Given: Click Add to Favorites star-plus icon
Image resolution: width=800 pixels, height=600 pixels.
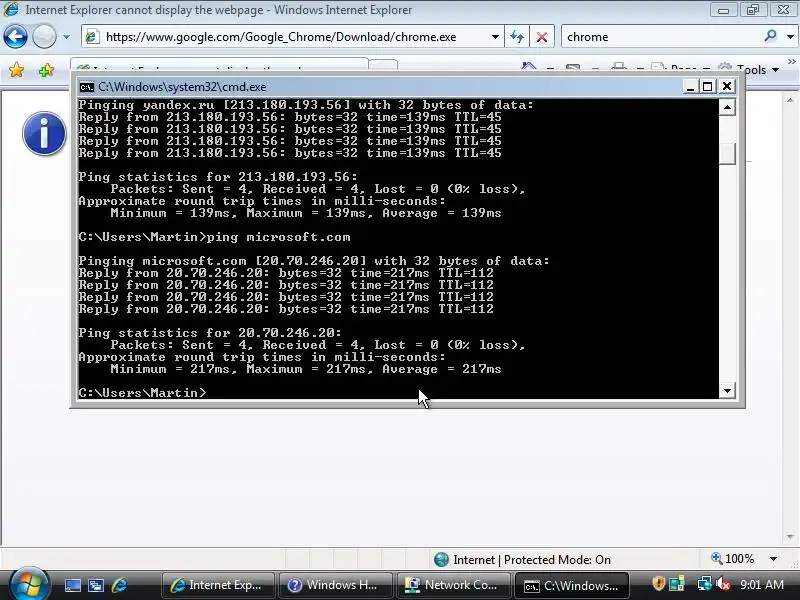Looking at the screenshot, I should pyautogui.click(x=46, y=69).
